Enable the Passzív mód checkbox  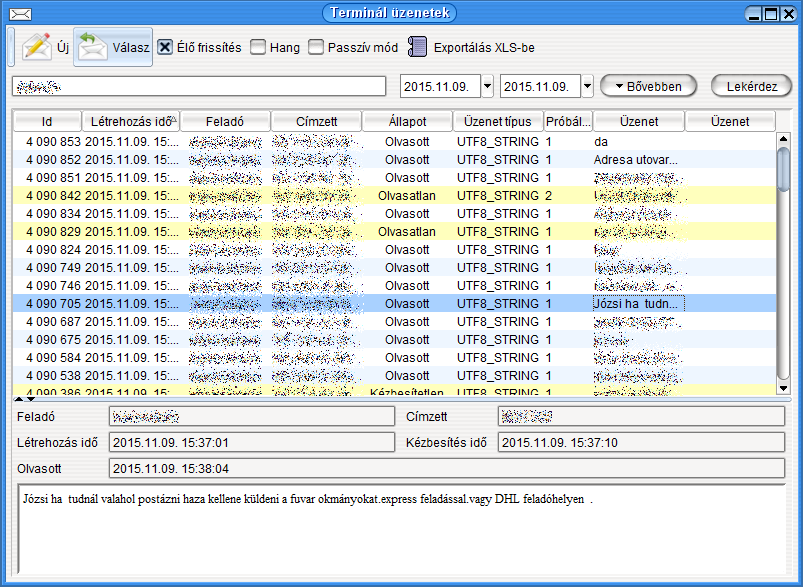pos(316,47)
